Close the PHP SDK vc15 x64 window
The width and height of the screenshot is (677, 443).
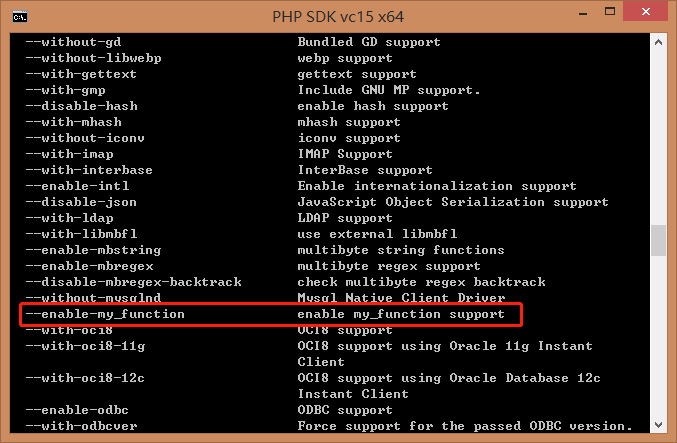coord(645,12)
